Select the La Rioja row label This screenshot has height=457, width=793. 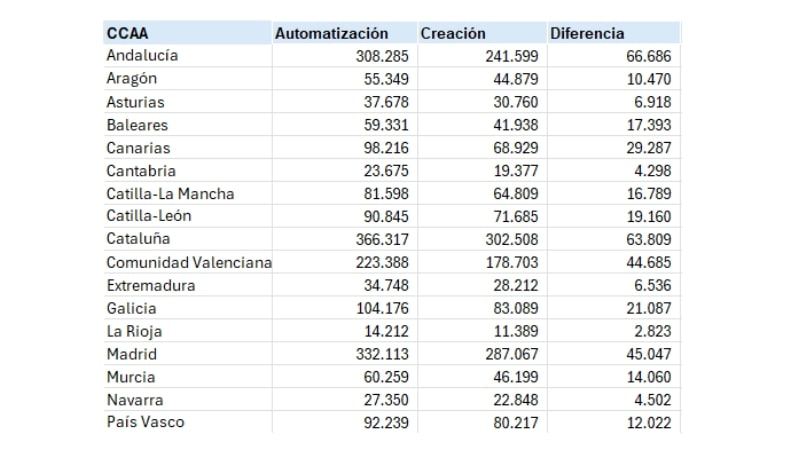[x=134, y=331]
